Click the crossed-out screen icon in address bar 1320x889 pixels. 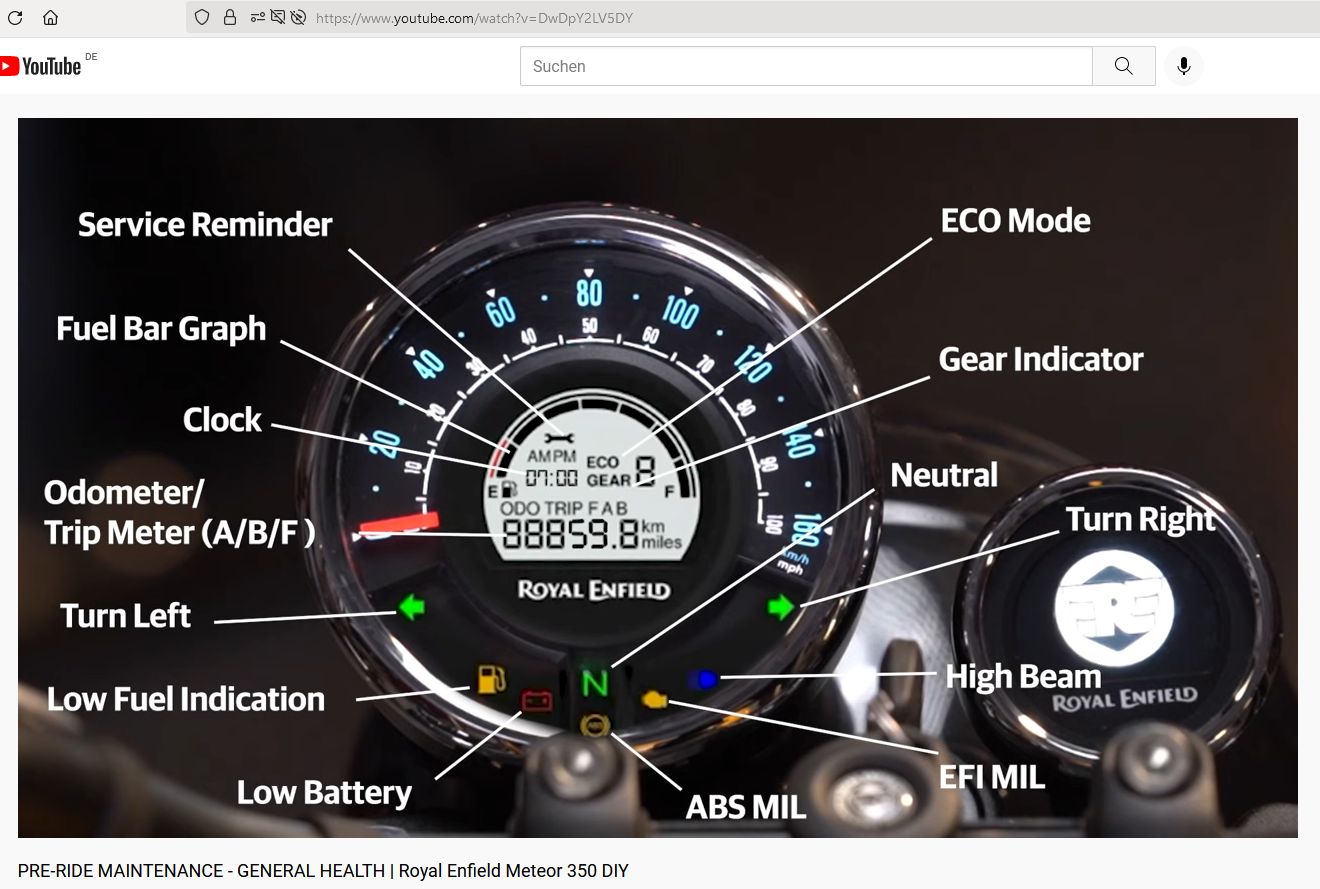pyautogui.click(x=278, y=17)
